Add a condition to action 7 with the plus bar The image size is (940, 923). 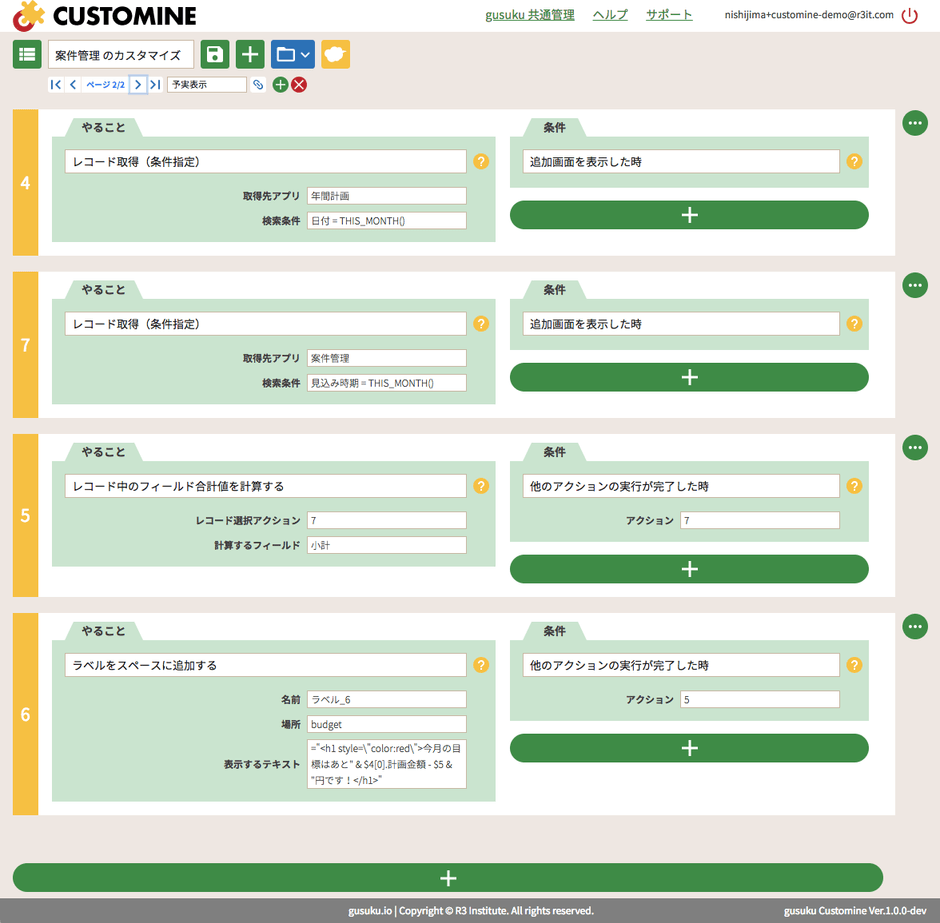pyautogui.click(x=689, y=377)
